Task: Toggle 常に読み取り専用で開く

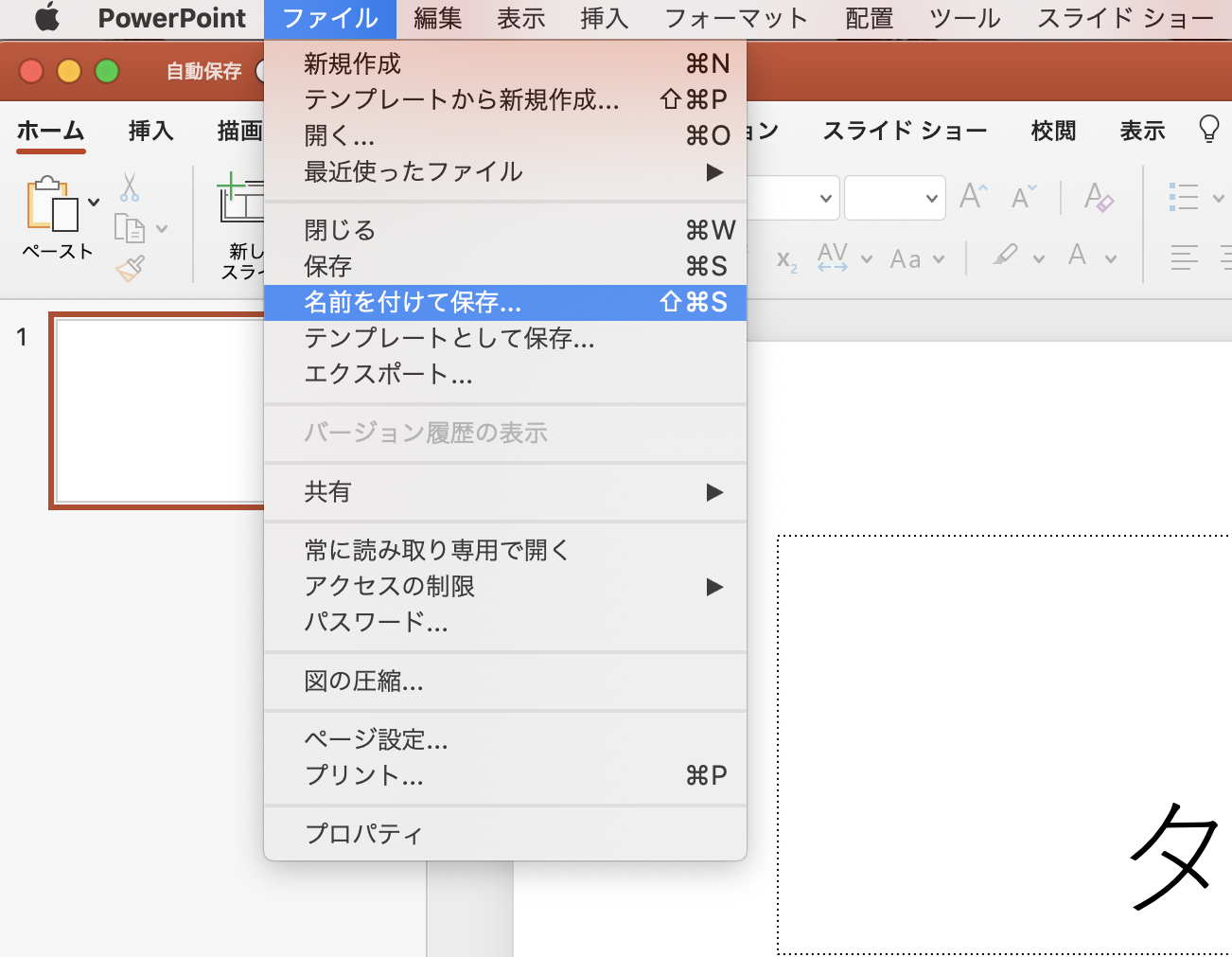Action: point(505,550)
